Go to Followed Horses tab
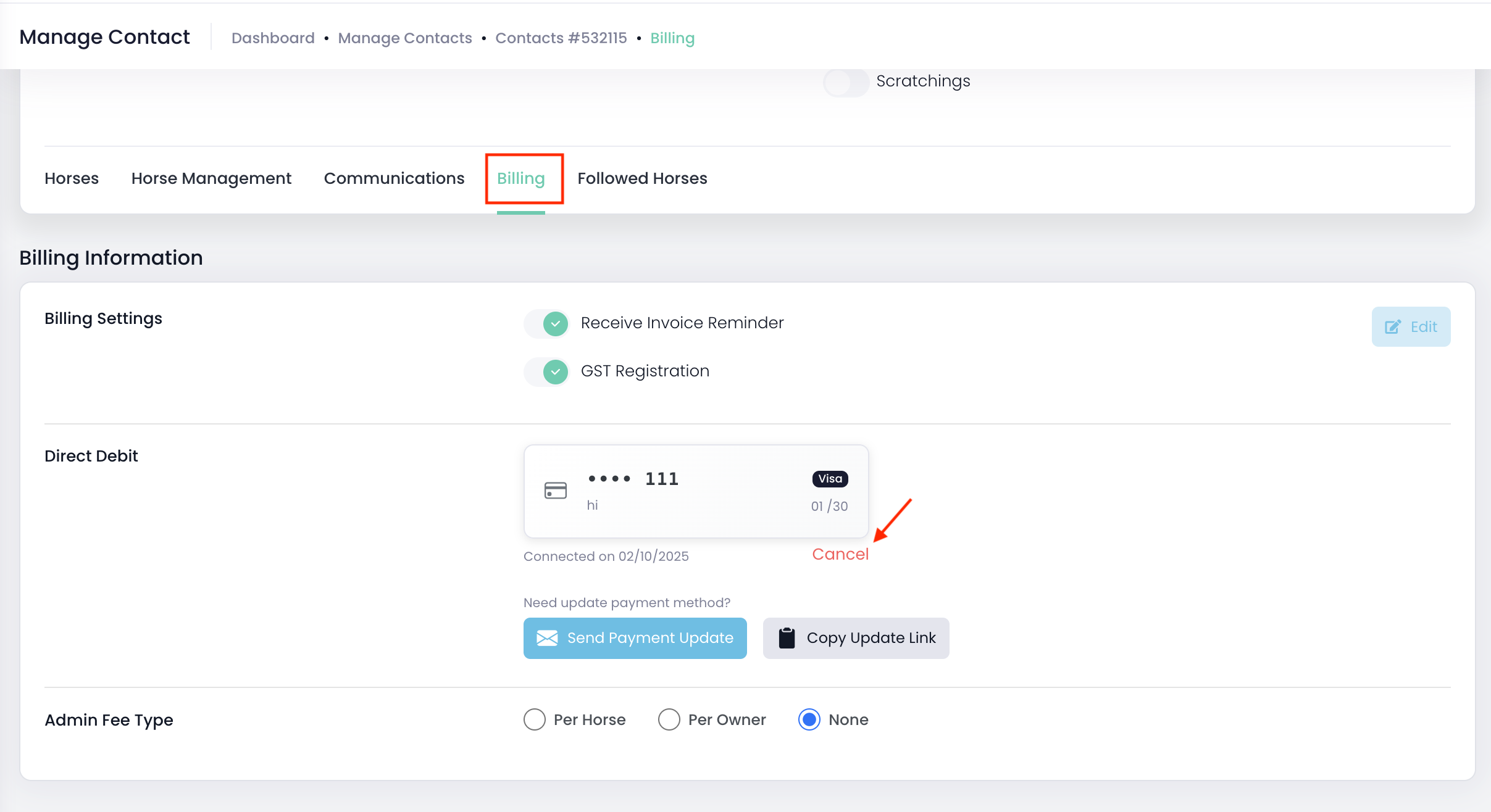This screenshot has width=1491, height=812. click(642, 178)
